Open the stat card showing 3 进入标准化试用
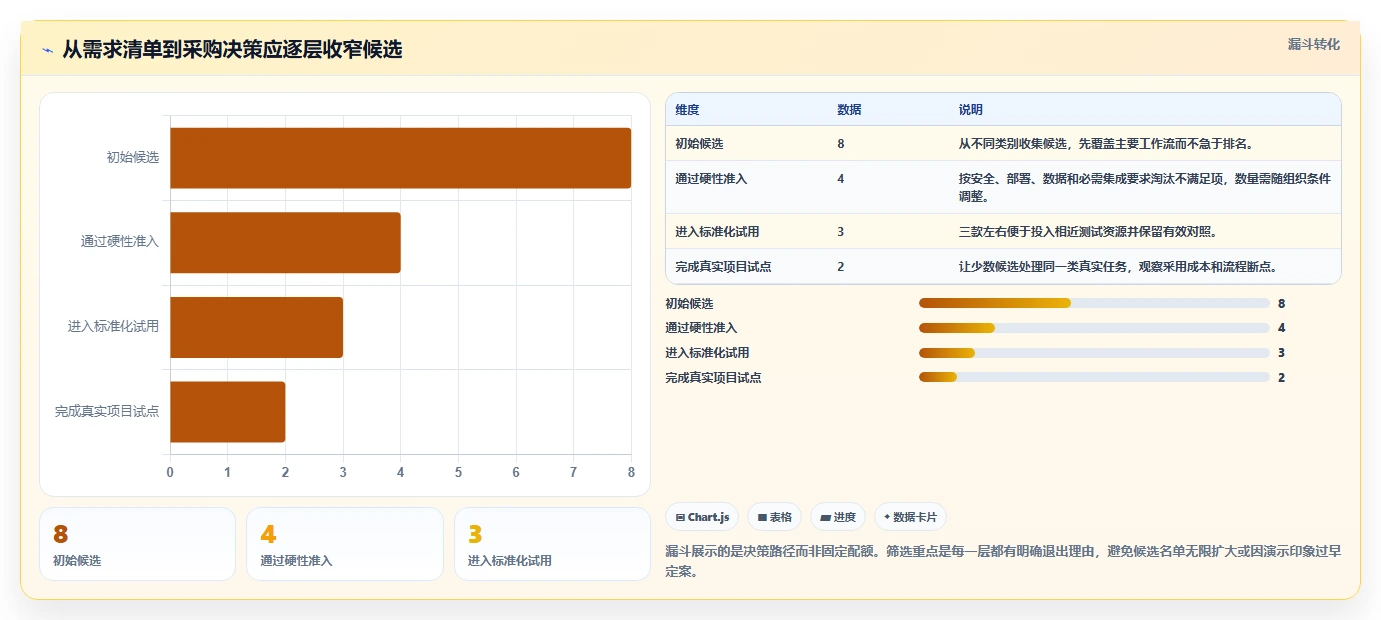The image size is (1381, 620). coord(552,544)
